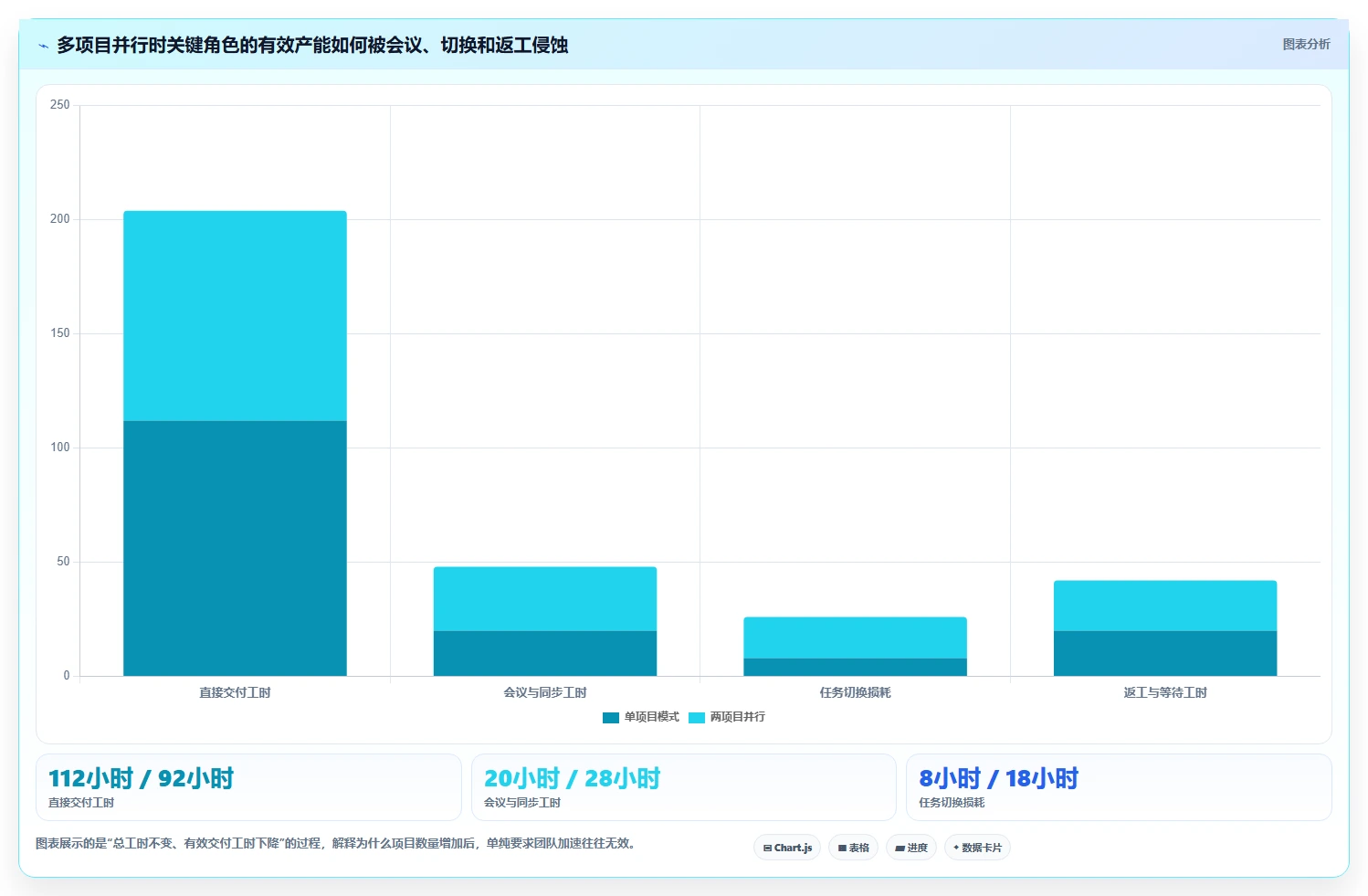Image resolution: width=1368 pixels, height=896 pixels.
Task: Click the 直接交付工时 x-axis label
Action: (235, 692)
